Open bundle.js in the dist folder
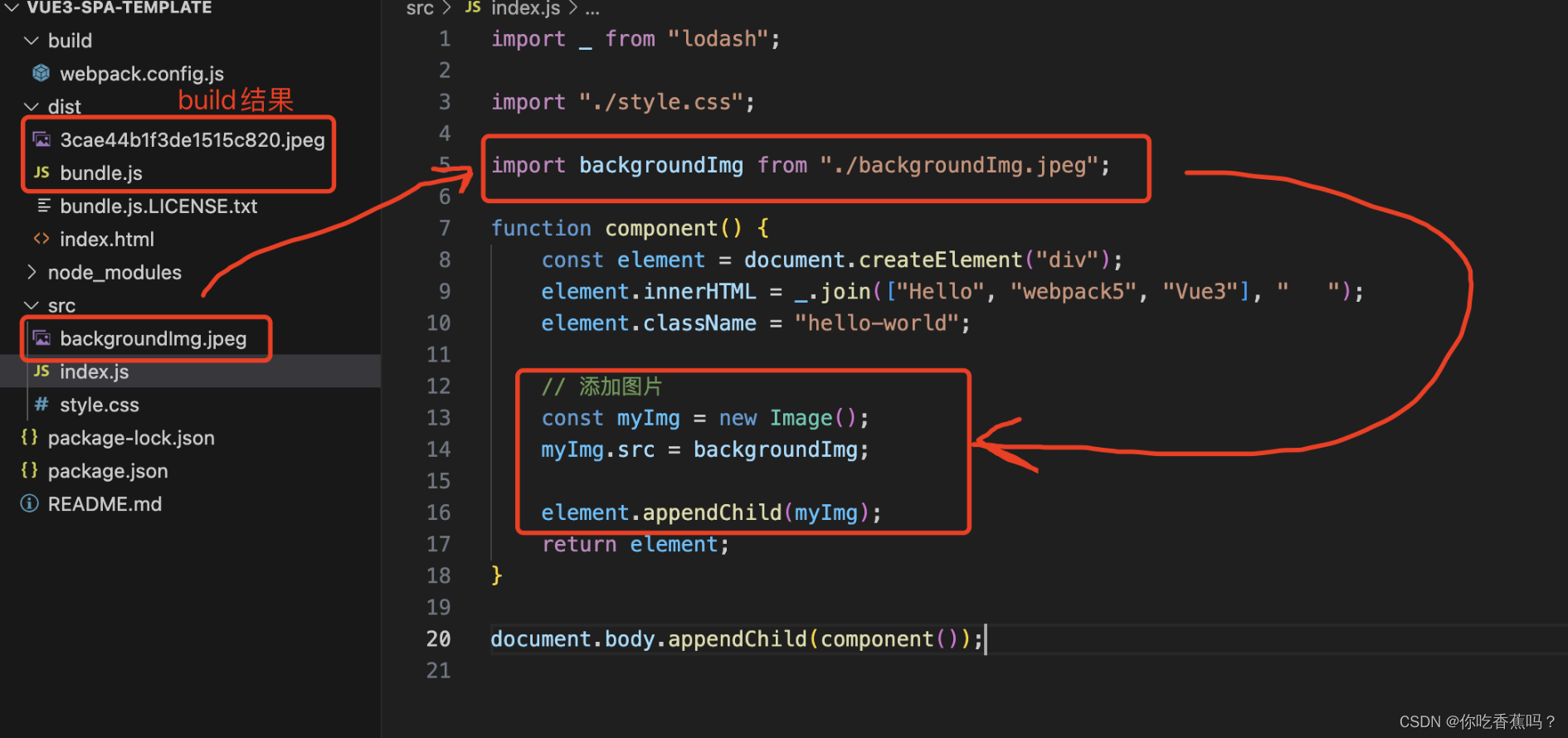Image resolution: width=1568 pixels, height=738 pixels. 101,173
